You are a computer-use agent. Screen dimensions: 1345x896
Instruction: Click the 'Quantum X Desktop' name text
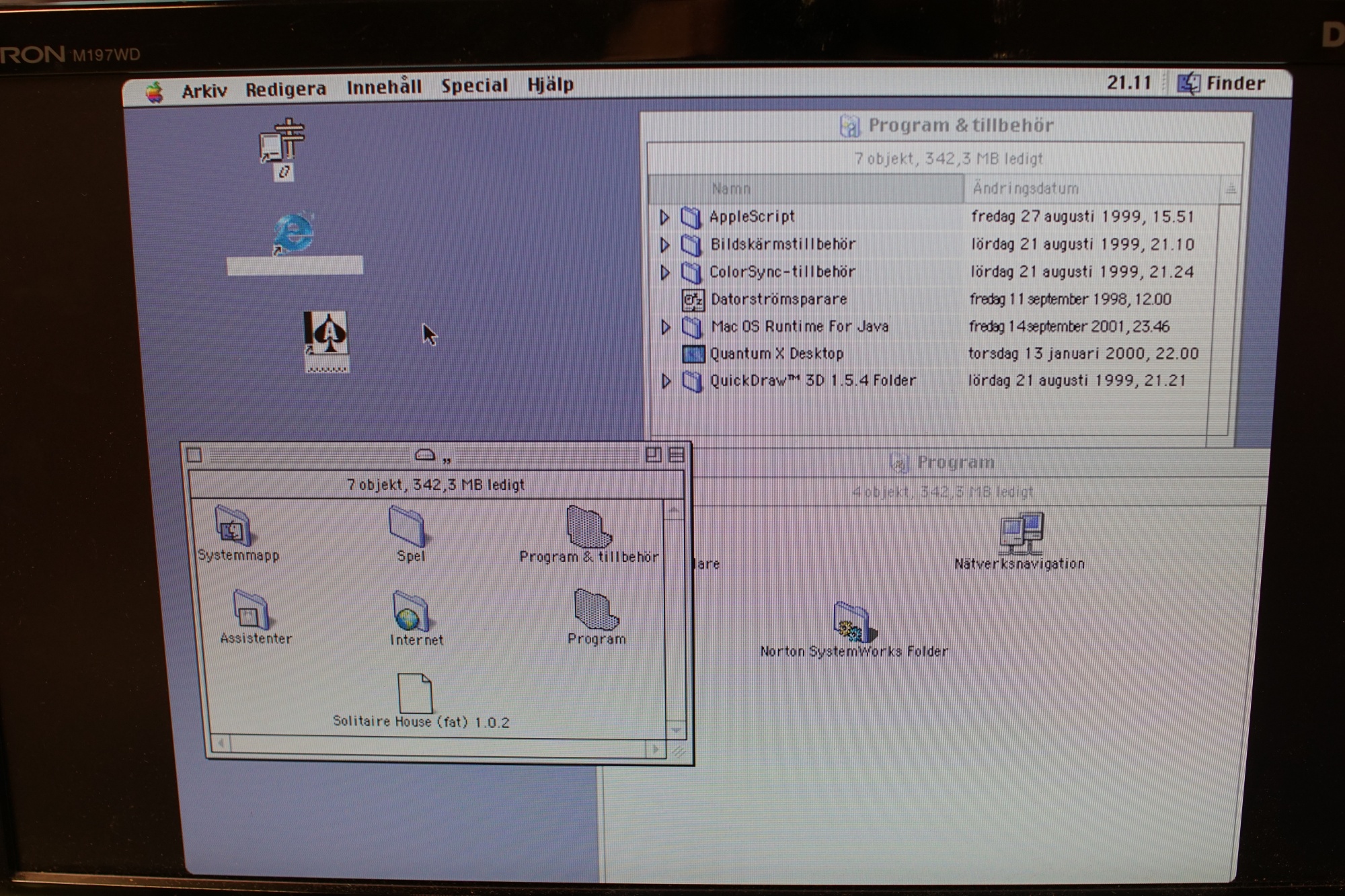pos(777,354)
